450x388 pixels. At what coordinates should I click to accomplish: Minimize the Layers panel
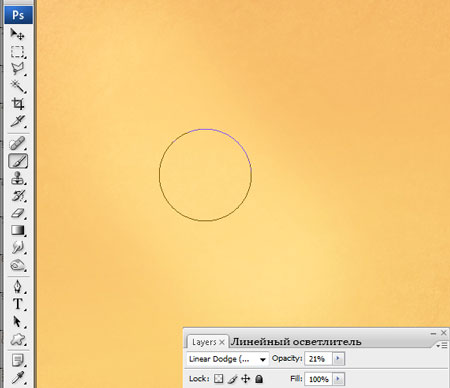pyautogui.click(x=433, y=333)
